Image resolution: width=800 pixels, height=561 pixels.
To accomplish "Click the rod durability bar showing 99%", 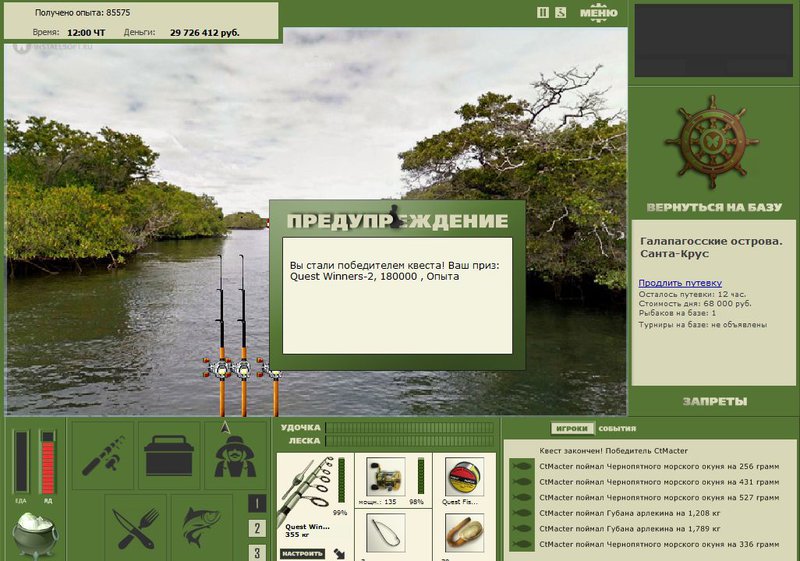I will point(341,480).
